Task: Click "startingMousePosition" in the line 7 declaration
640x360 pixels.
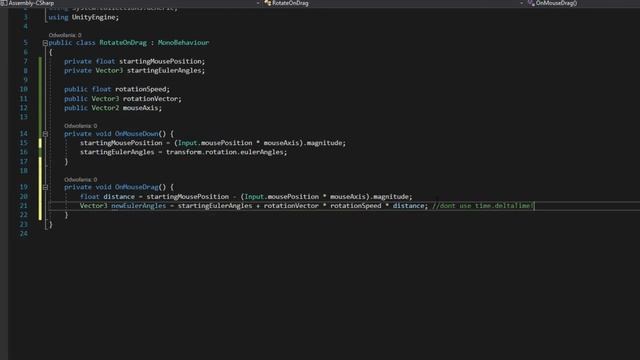Action: point(160,61)
